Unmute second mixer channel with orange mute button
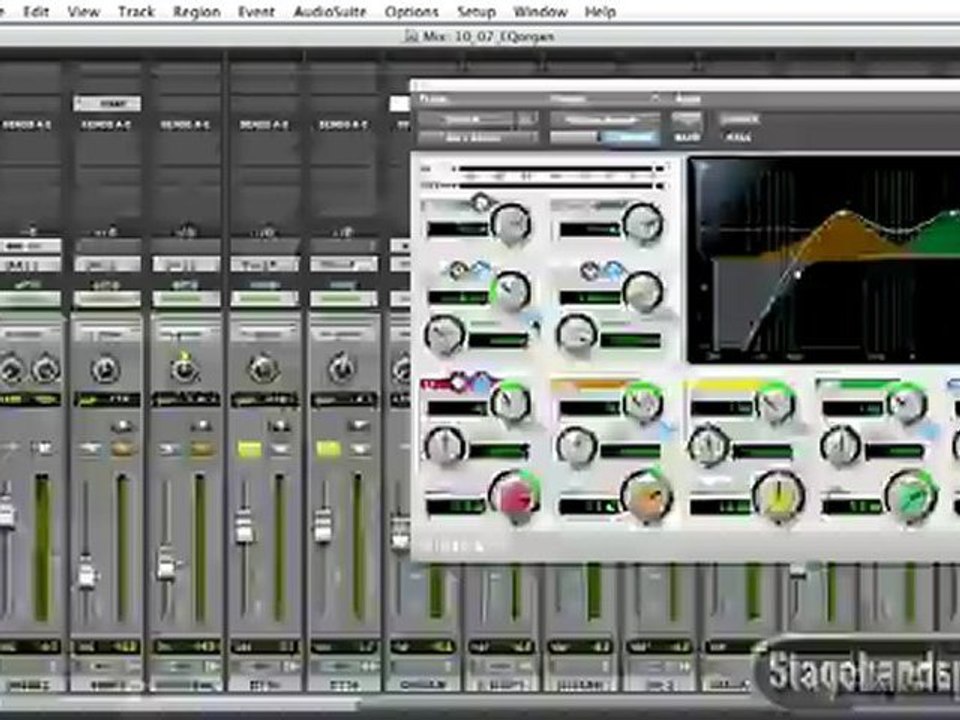960x720 pixels. pyautogui.click(x=123, y=449)
